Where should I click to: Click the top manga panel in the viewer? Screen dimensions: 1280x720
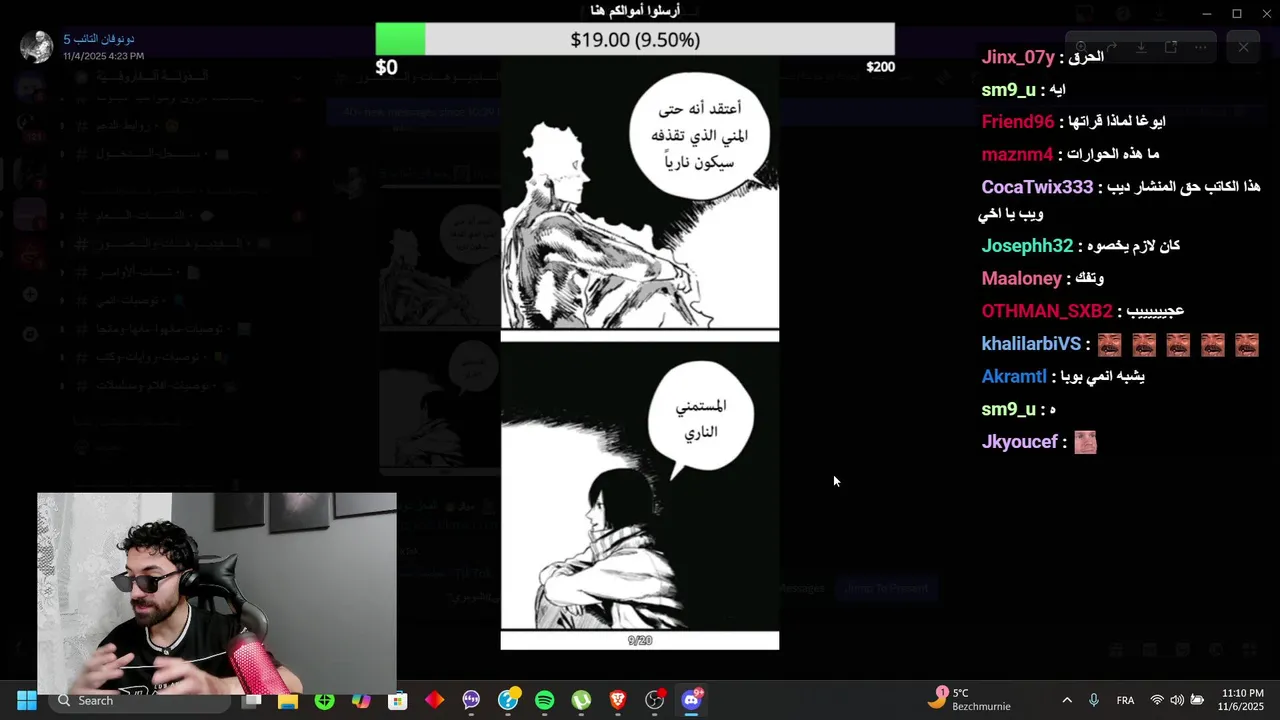click(640, 192)
